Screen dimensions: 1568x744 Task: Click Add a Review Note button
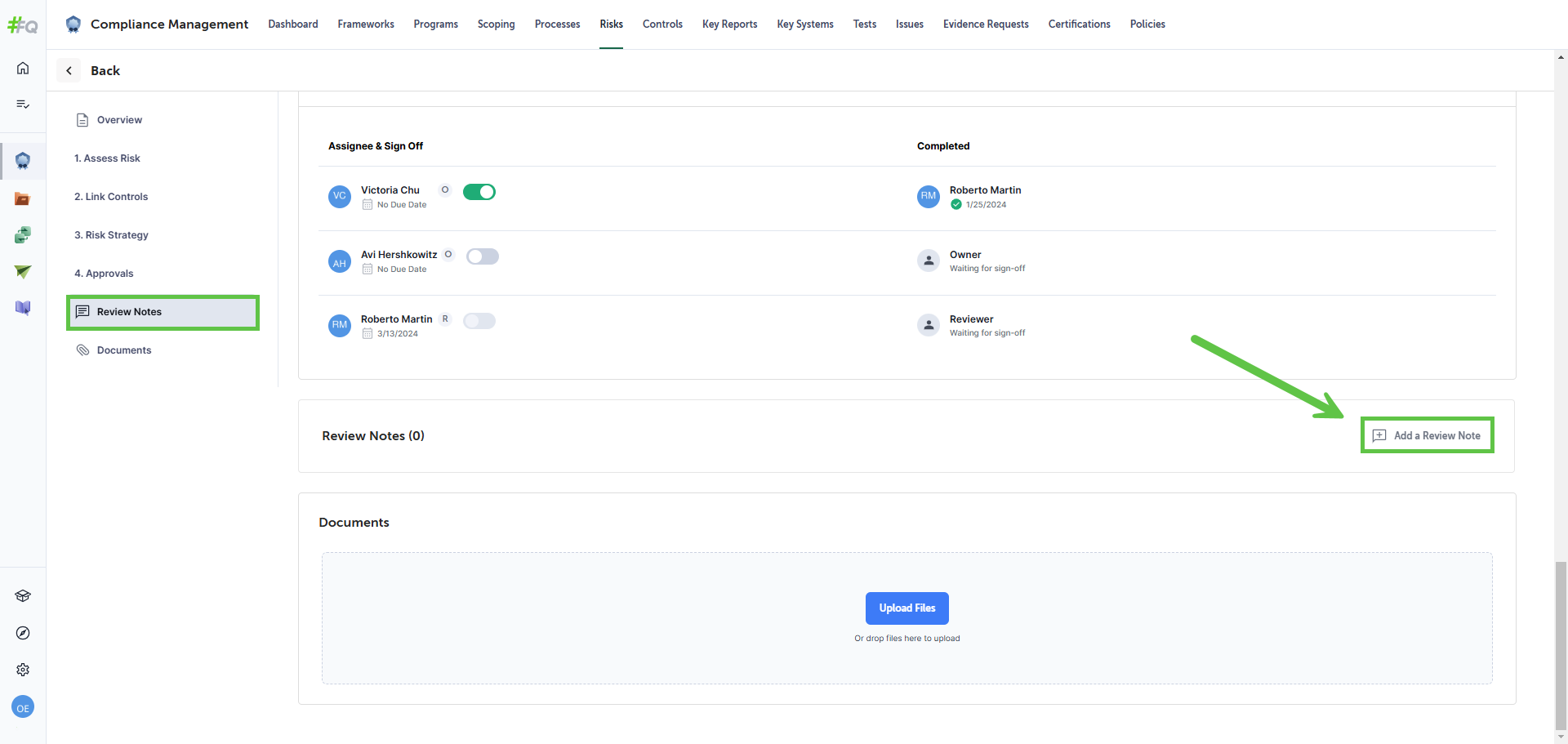(x=1427, y=435)
